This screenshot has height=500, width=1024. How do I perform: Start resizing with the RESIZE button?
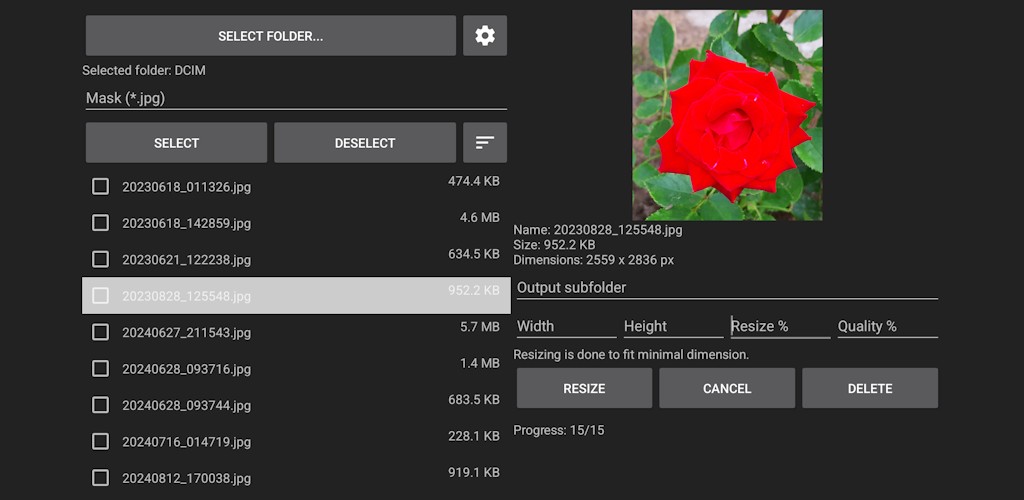click(x=584, y=388)
